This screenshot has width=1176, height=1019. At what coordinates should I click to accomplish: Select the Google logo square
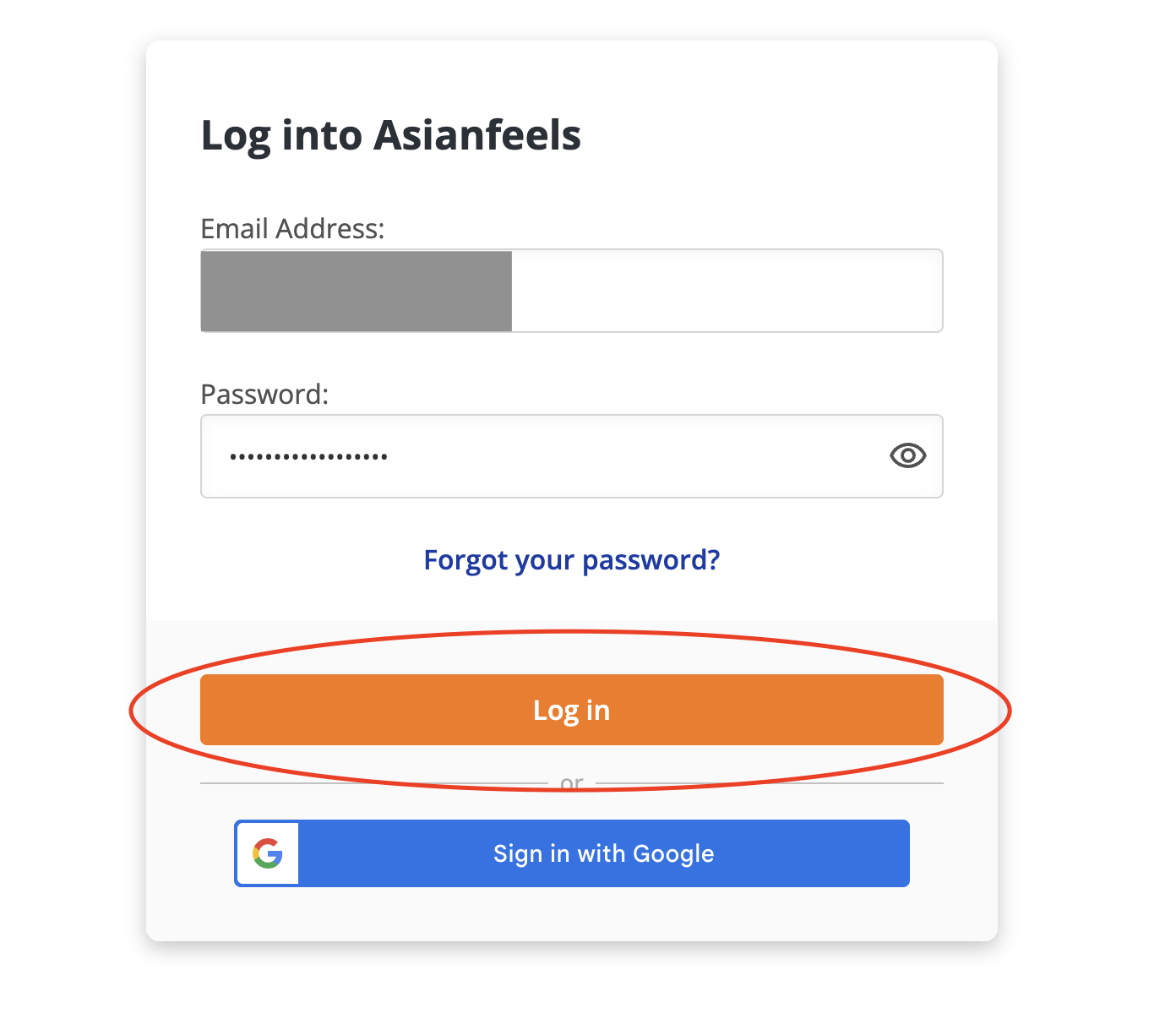pyautogui.click(x=268, y=853)
